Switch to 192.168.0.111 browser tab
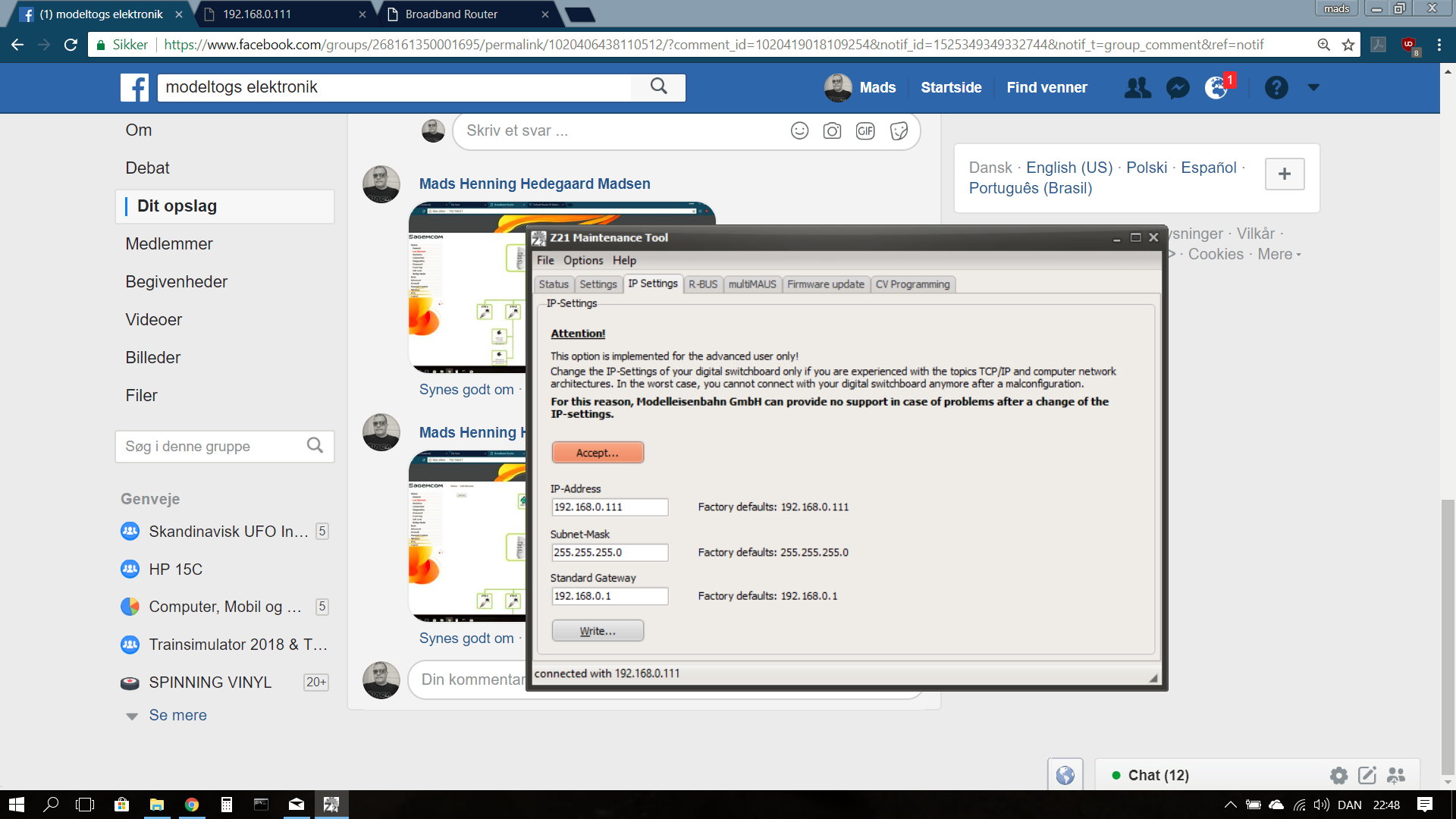 point(285,14)
